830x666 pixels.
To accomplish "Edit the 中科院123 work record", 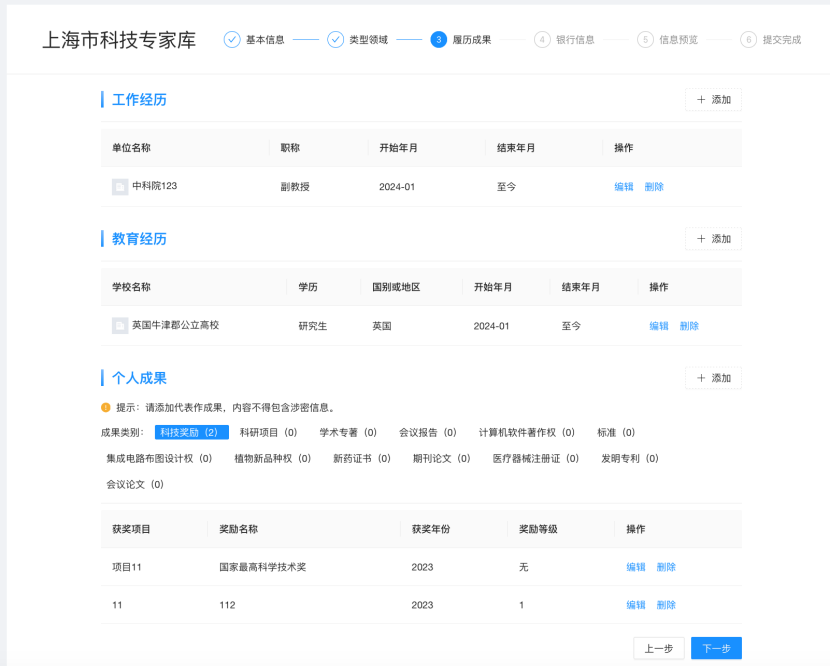I will click(x=624, y=187).
